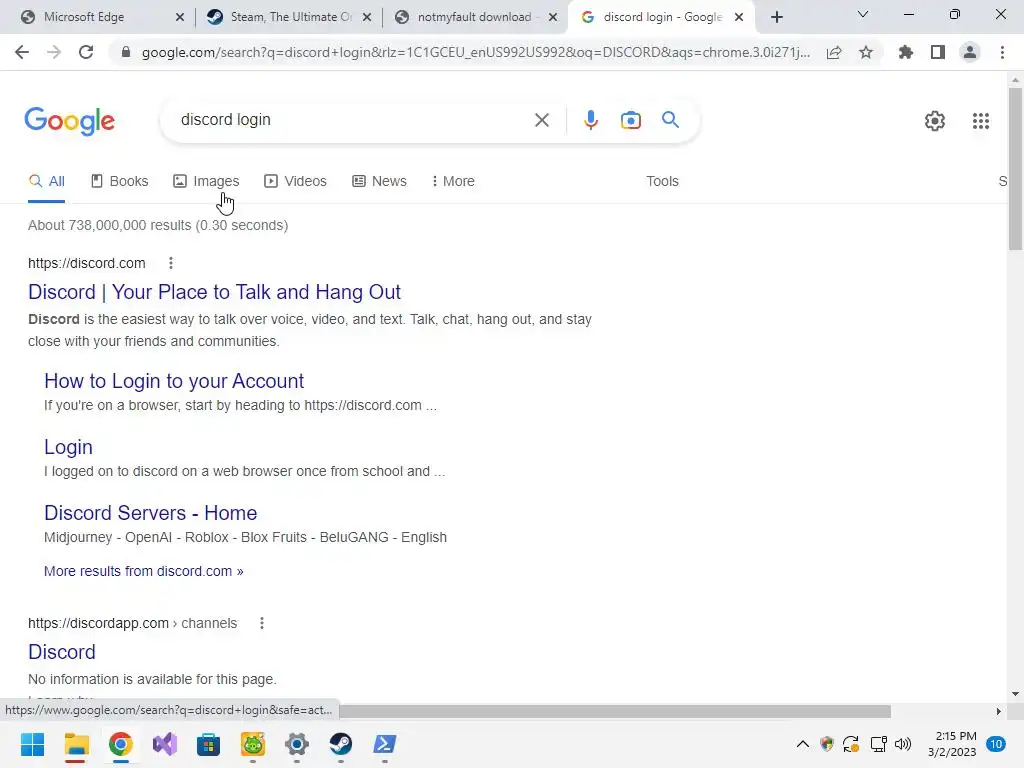Open the clock showing 2:15 PM

(x=952, y=744)
